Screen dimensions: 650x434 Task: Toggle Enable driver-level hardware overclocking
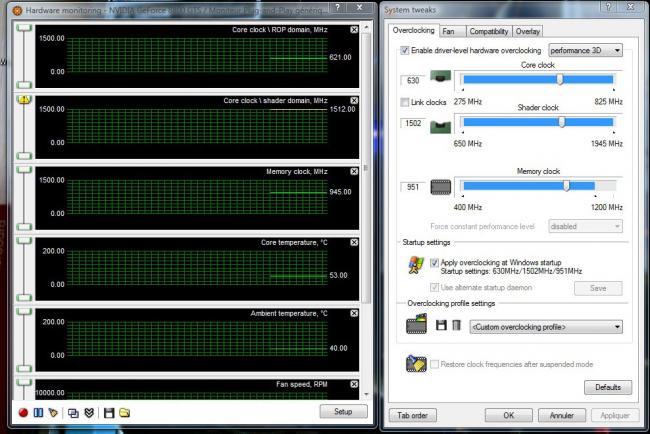click(x=405, y=51)
